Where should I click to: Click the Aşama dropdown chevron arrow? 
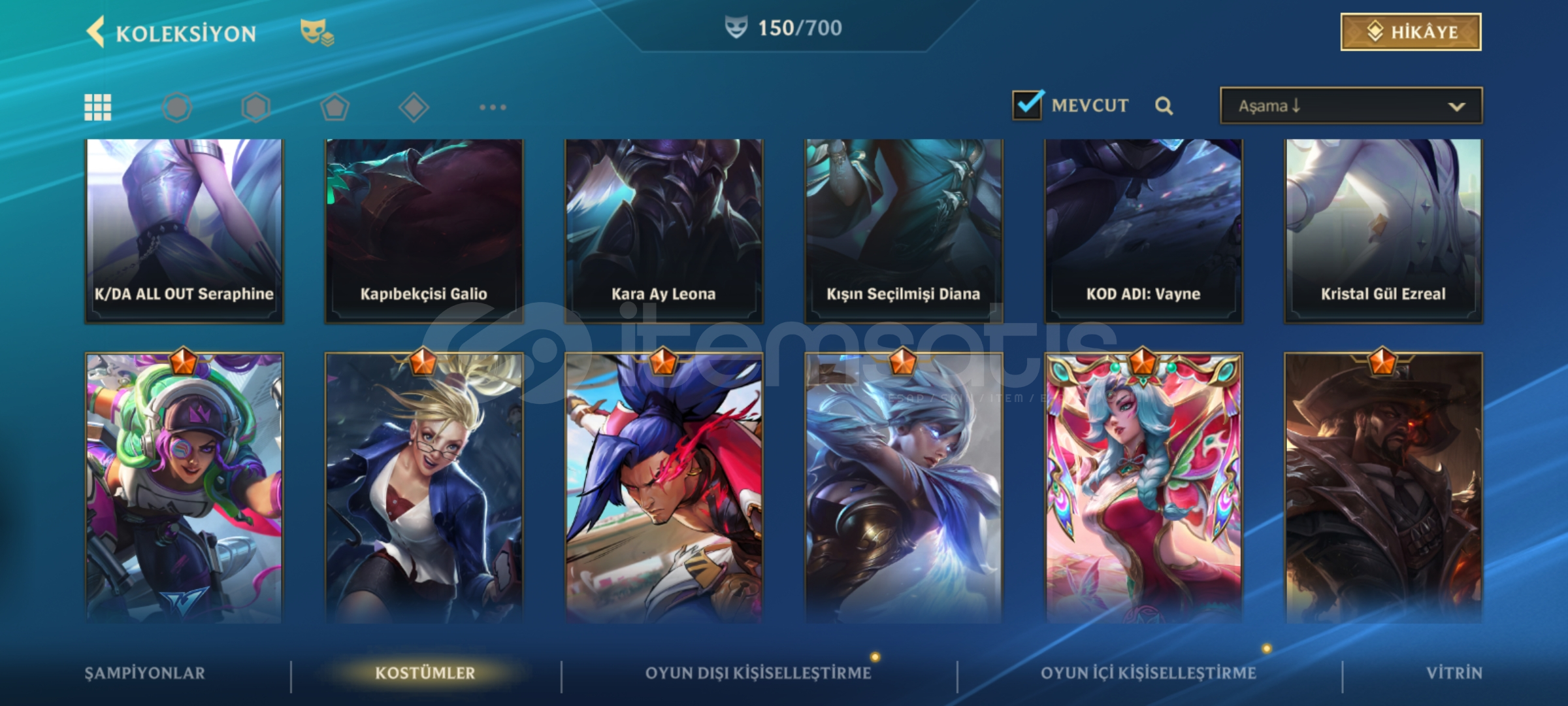1456,107
